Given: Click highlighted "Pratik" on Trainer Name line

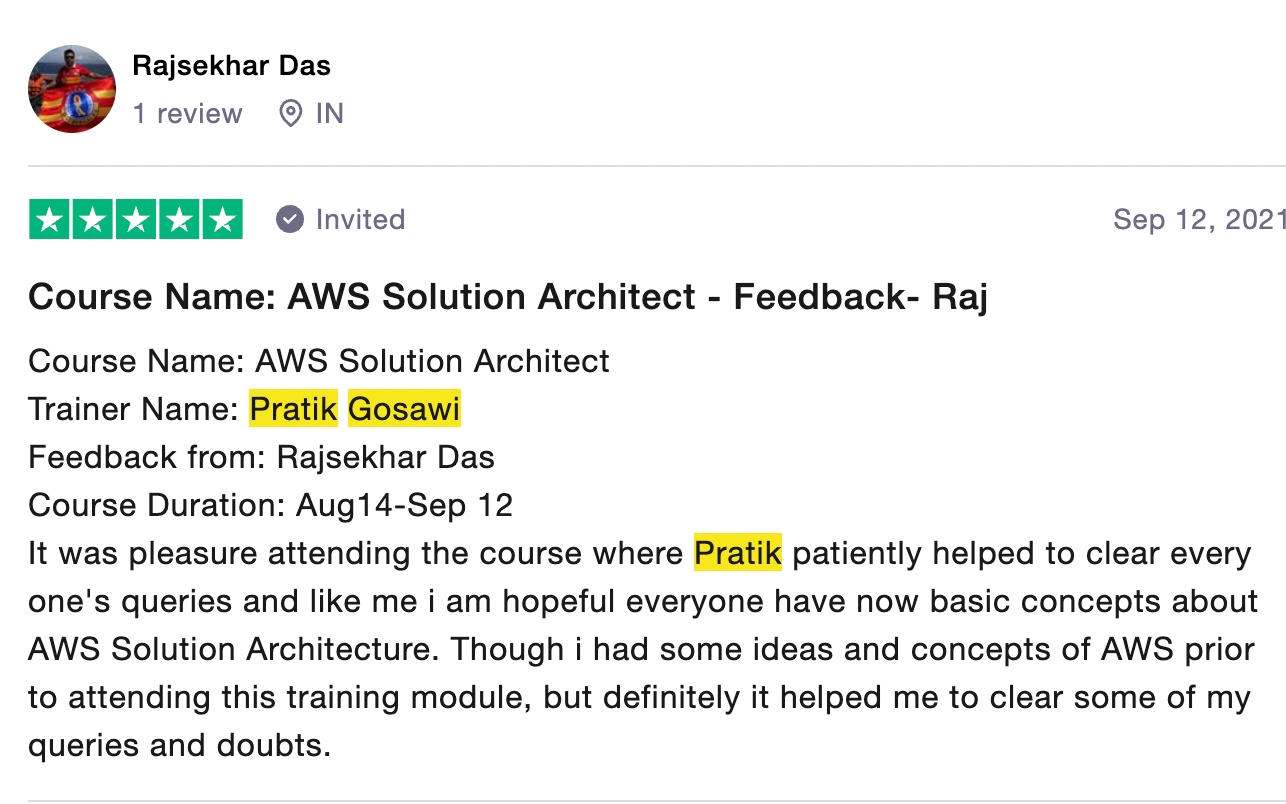Looking at the screenshot, I should [294, 409].
